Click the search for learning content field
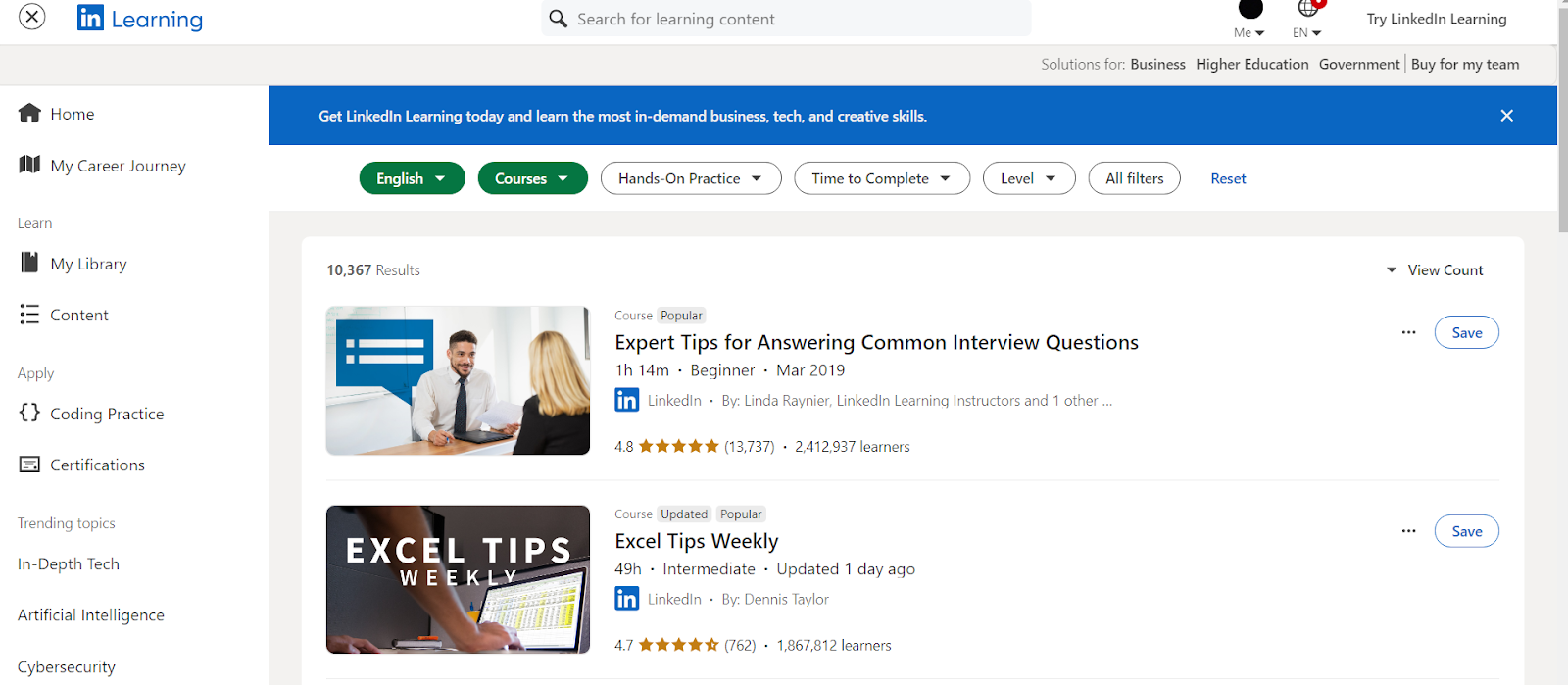The image size is (1568, 685). click(786, 19)
